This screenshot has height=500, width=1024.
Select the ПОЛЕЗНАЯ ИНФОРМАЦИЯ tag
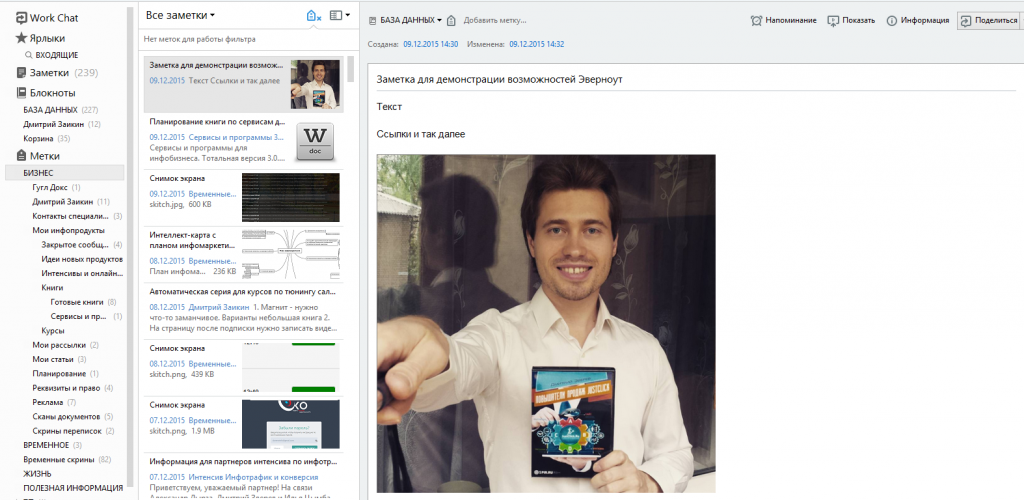tap(72, 488)
